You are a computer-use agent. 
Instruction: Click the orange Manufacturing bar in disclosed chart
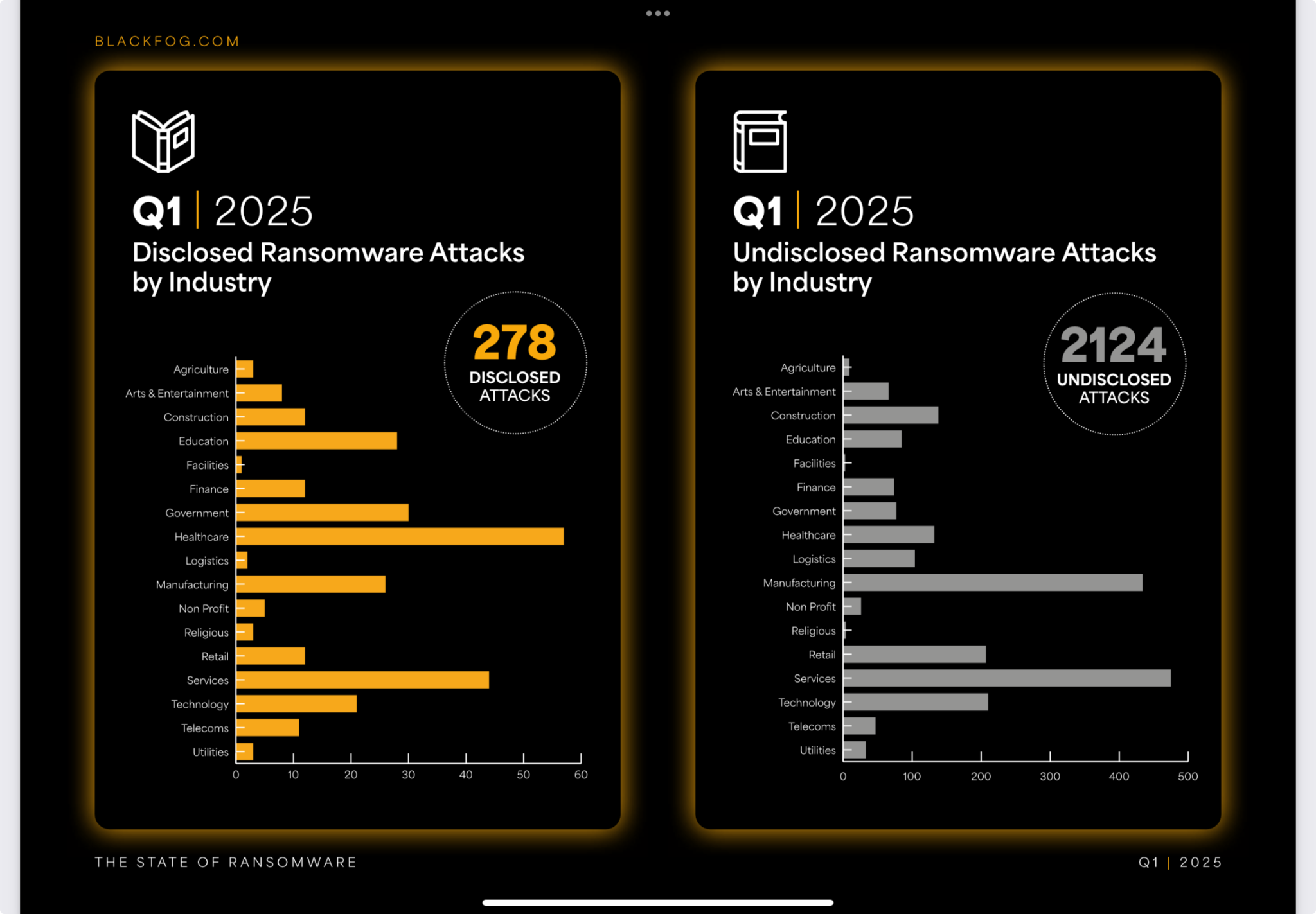click(x=311, y=584)
